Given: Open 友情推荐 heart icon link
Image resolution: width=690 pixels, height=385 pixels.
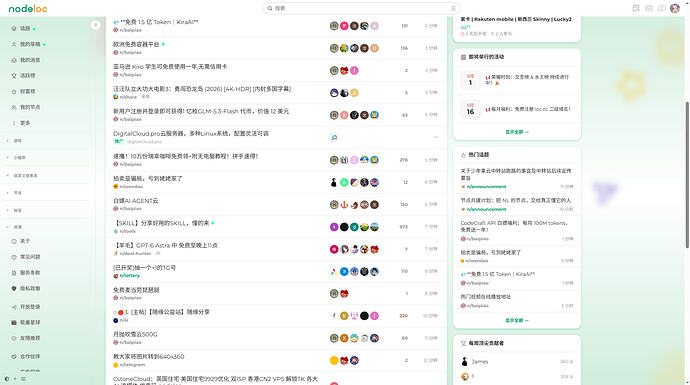Looking at the screenshot, I should pos(14,338).
